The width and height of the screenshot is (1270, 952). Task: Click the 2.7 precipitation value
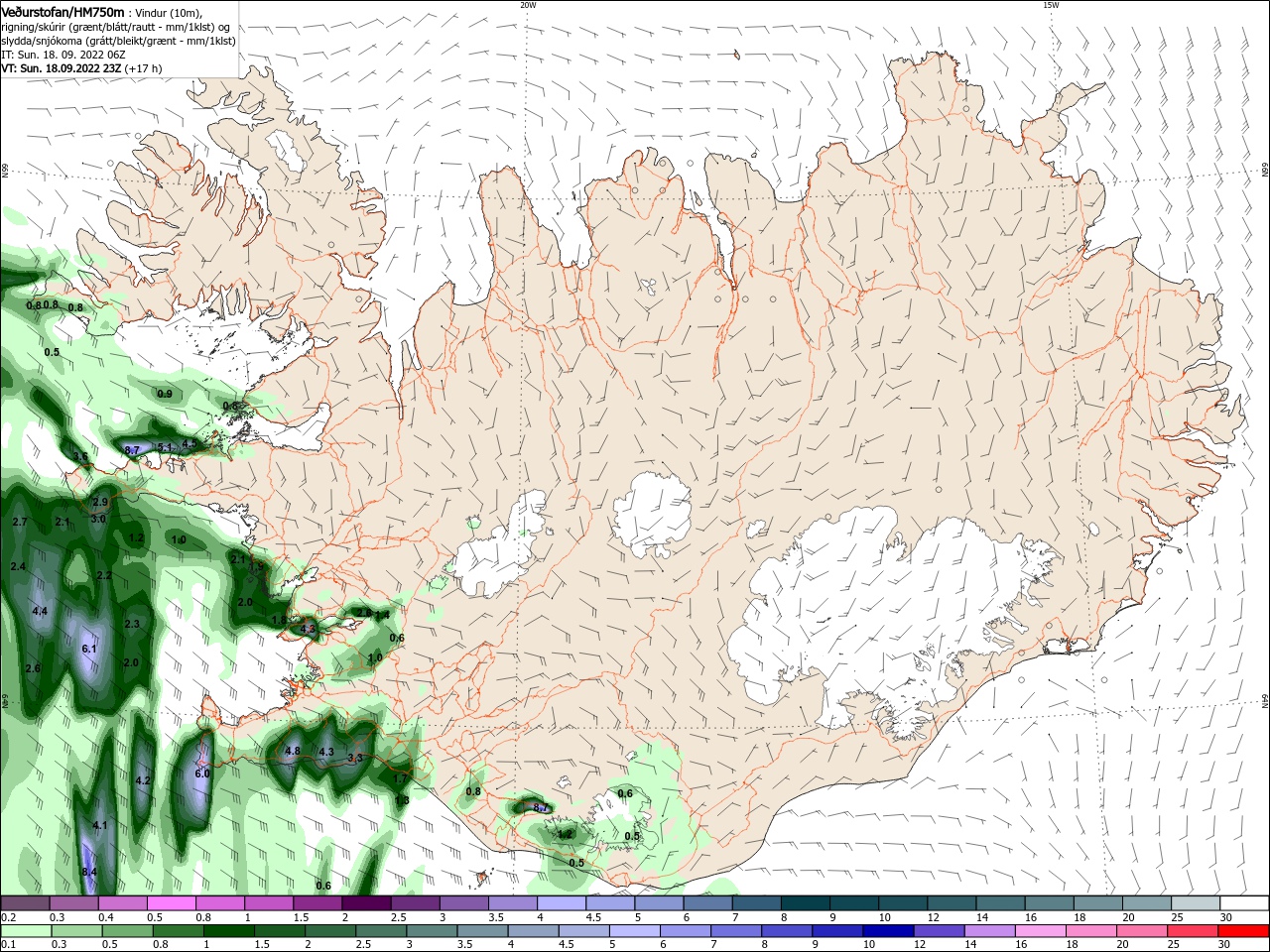click(x=20, y=522)
